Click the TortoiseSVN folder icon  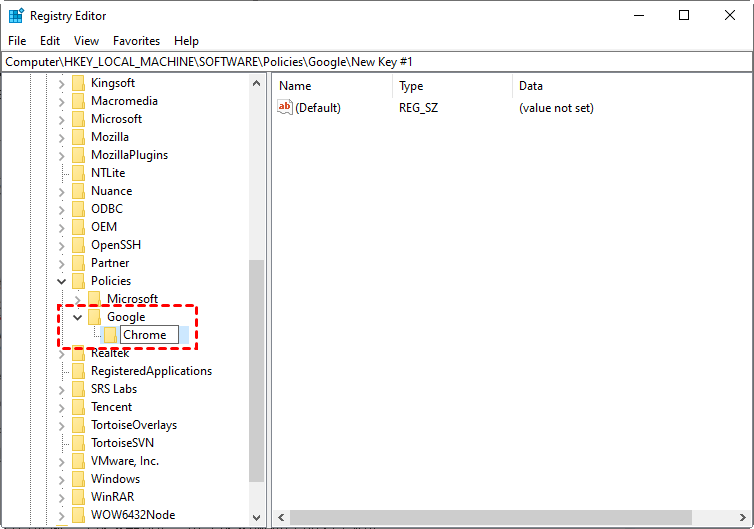point(78,443)
